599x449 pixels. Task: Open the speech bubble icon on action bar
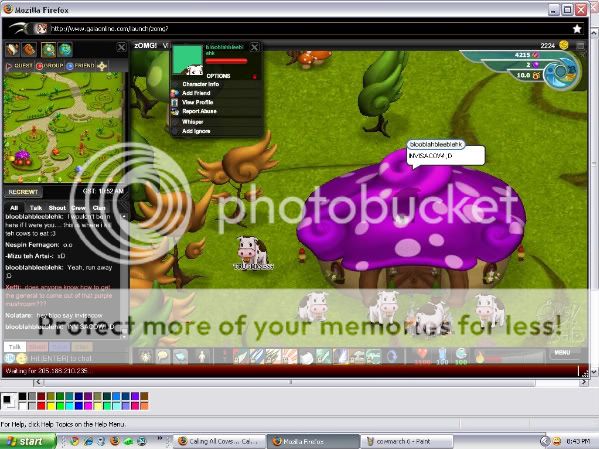point(163,357)
